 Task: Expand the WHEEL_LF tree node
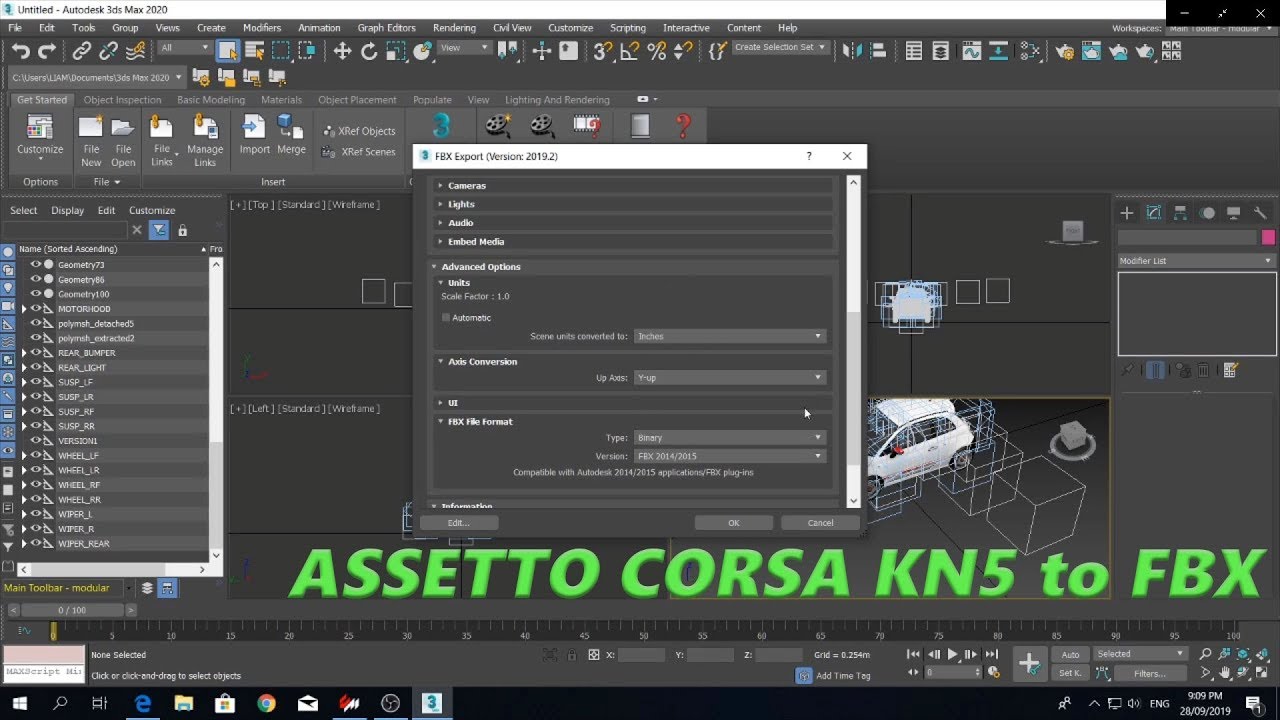coord(24,456)
